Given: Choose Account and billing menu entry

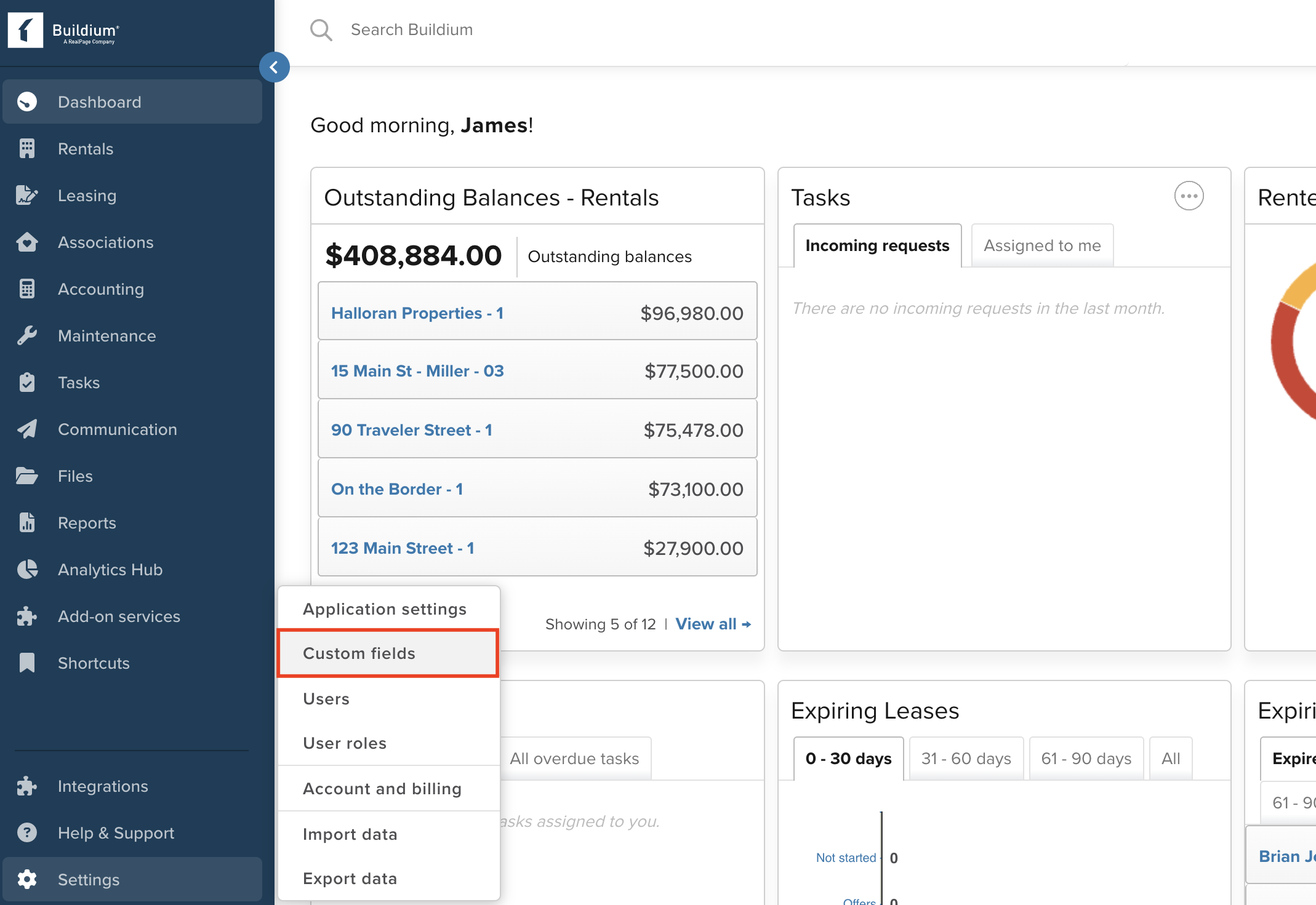Looking at the screenshot, I should click(382, 789).
